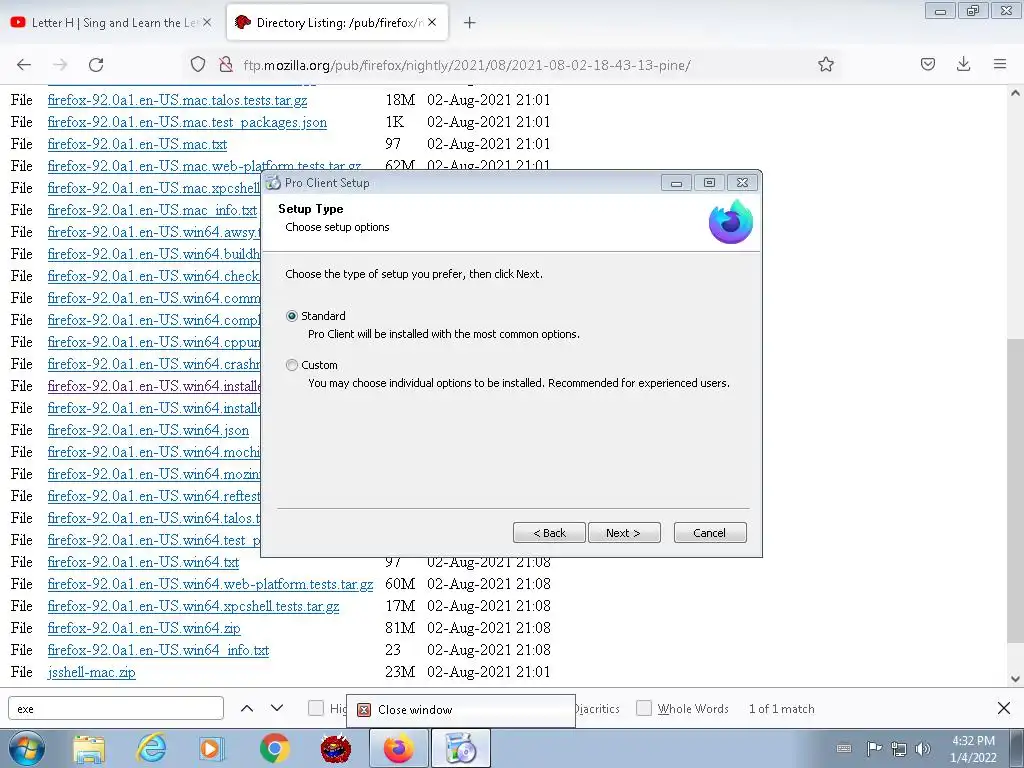Launch Google Chrome from the taskbar

pos(274,748)
